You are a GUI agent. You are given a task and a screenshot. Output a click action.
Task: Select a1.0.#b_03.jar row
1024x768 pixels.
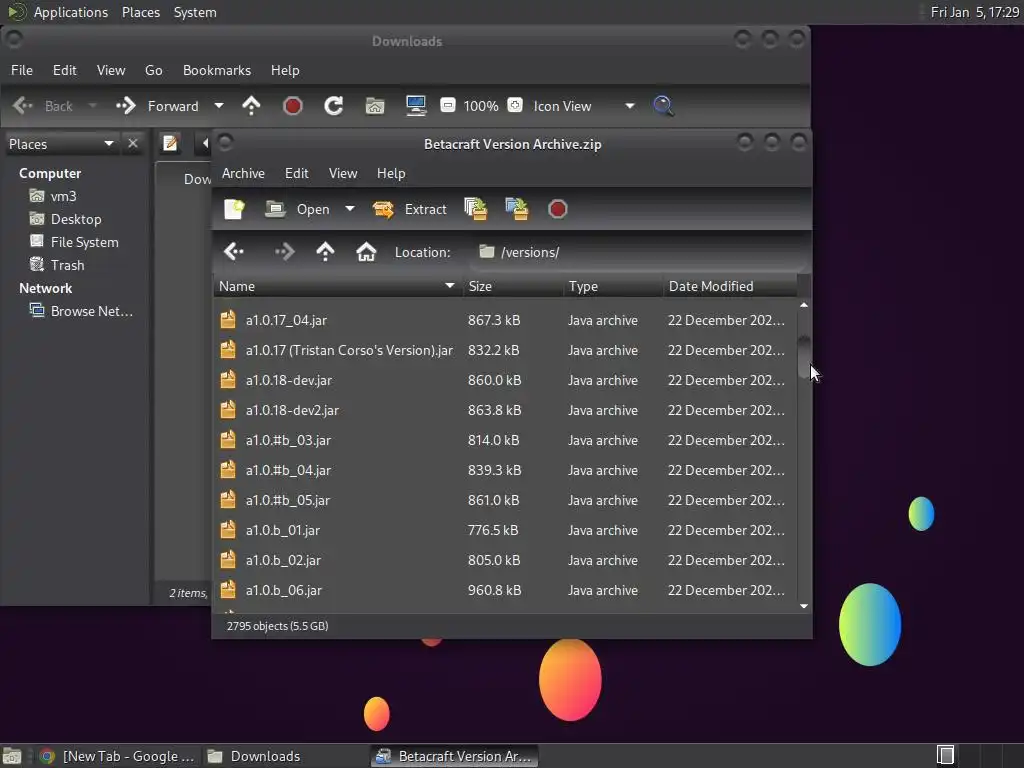[x=505, y=440]
